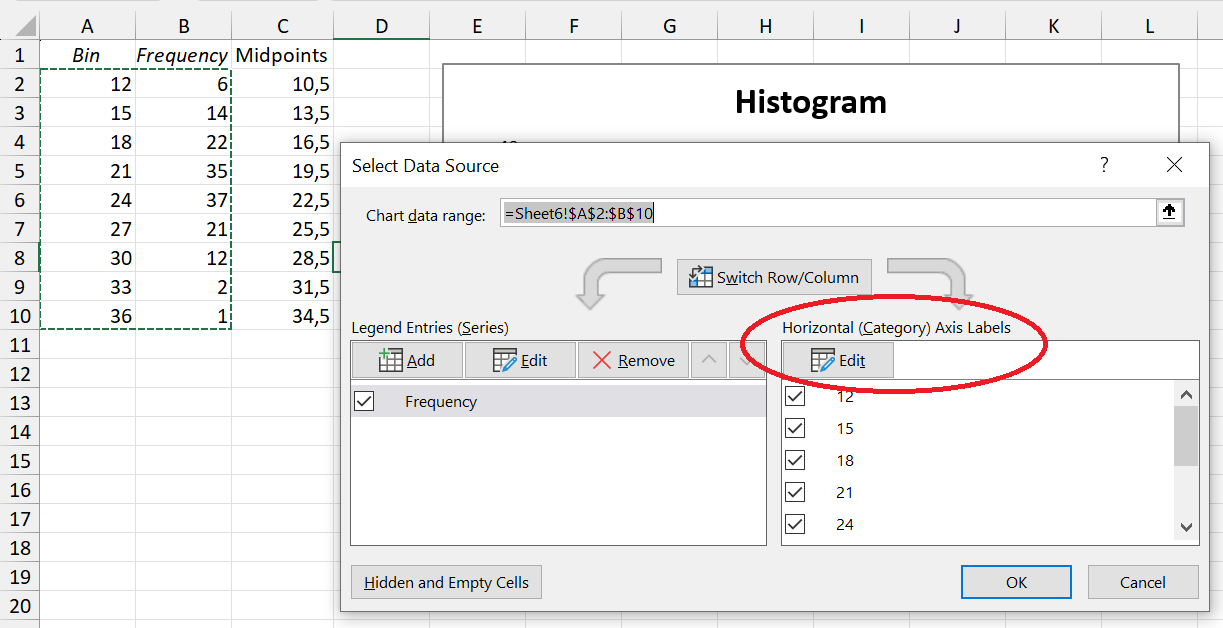This screenshot has width=1223, height=628.
Task: Confirm with the OK button
Action: coord(1016,582)
